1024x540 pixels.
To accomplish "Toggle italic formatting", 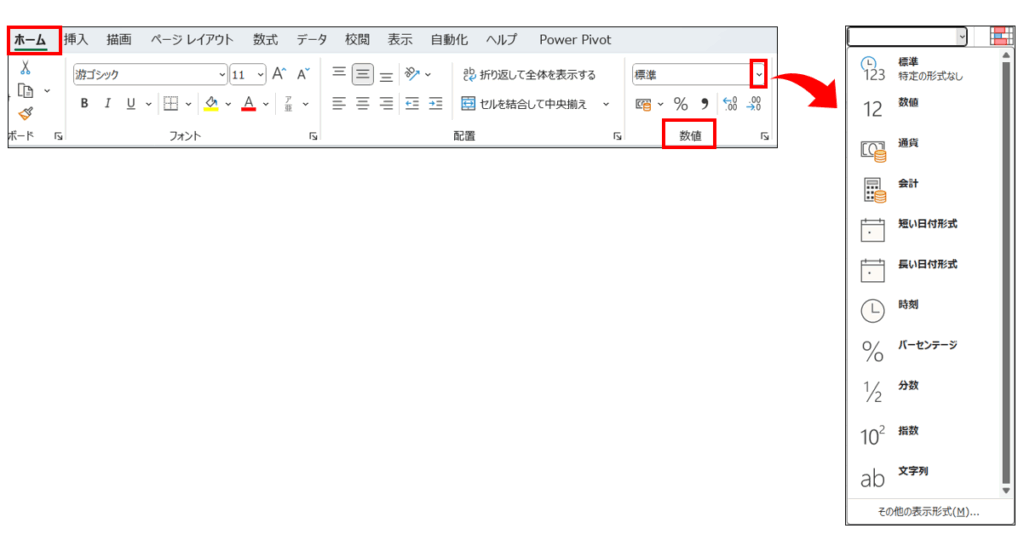I will click(108, 103).
